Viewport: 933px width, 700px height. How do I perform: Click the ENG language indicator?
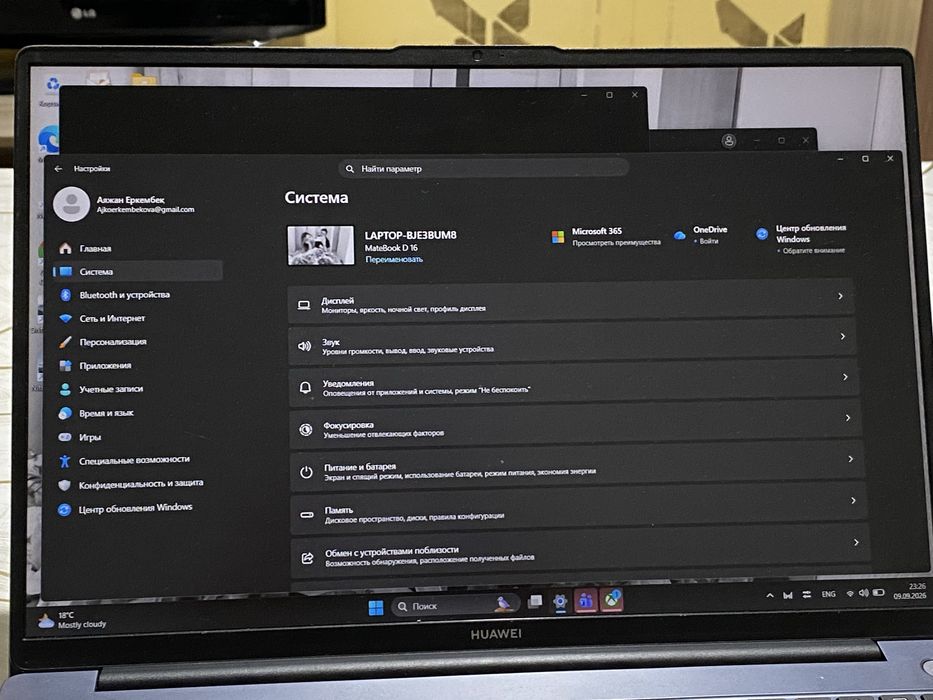point(828,594)
